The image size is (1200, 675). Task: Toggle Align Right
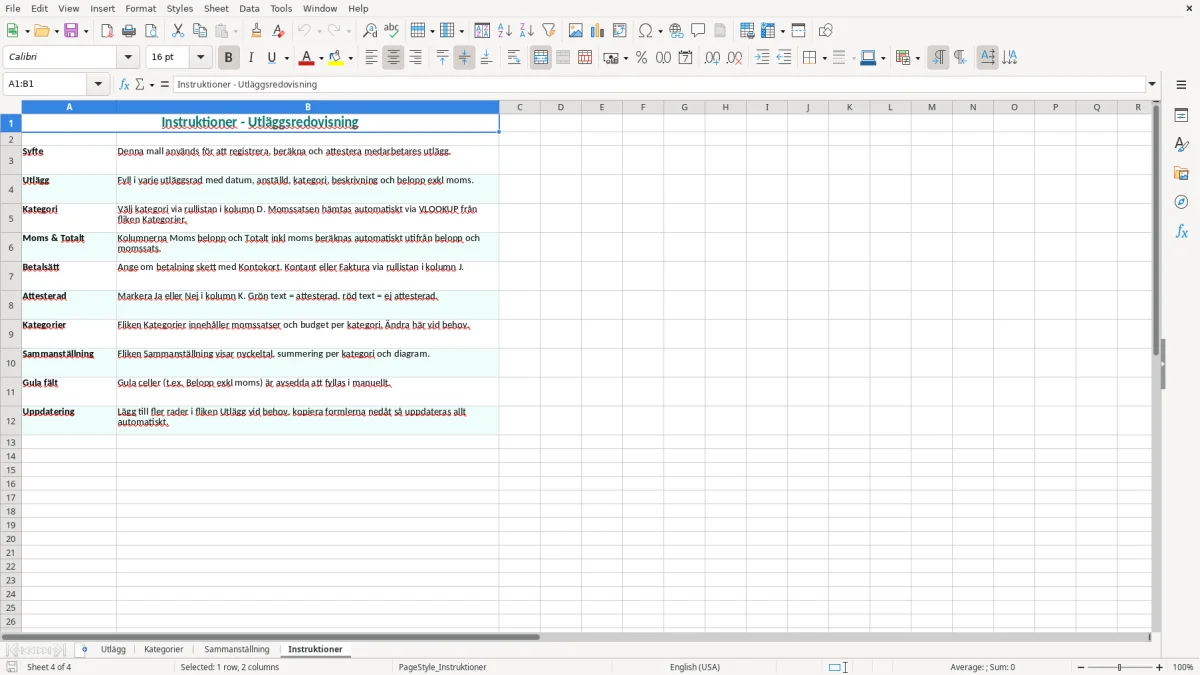(x=416, y=58)
